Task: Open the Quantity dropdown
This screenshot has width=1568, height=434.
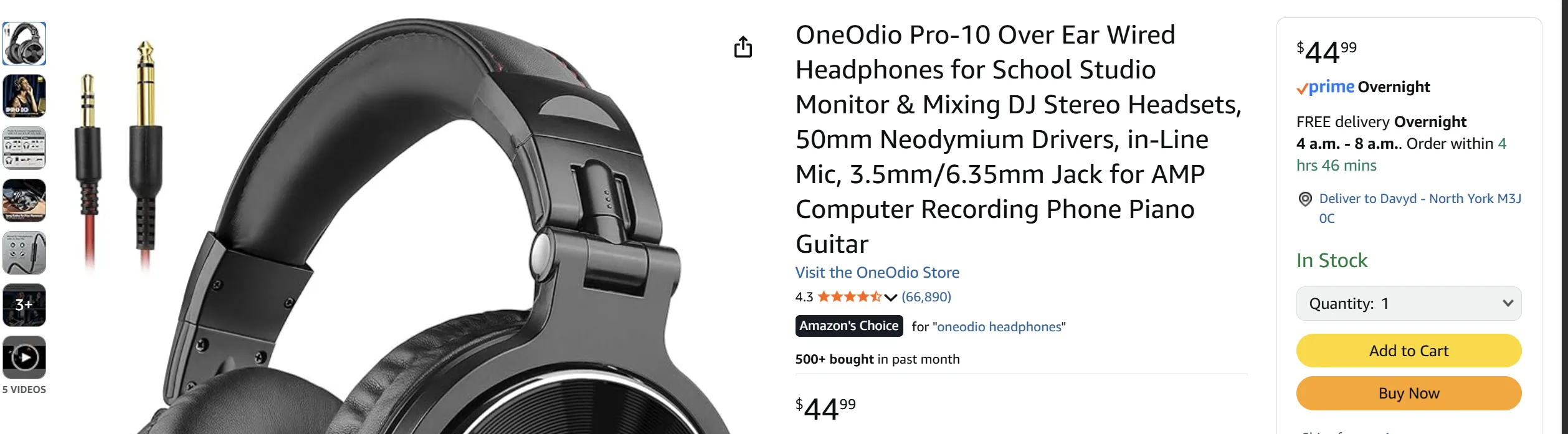Action: pos(1409,304)
